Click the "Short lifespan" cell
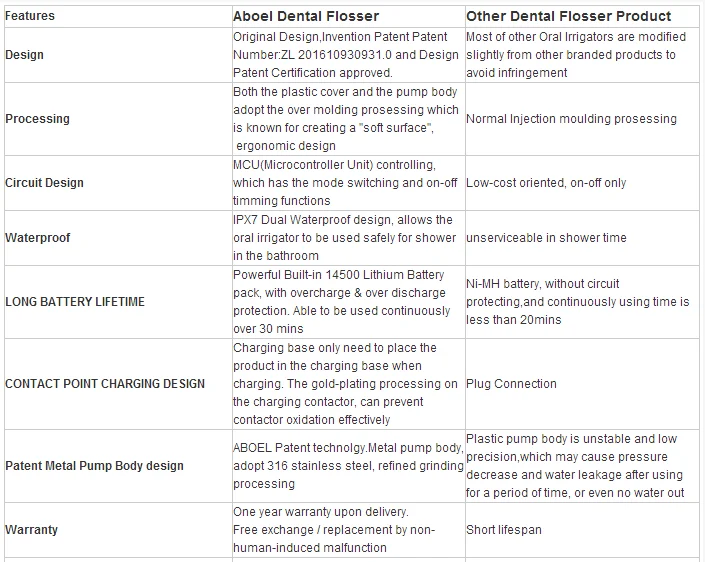 coord(504,529)
